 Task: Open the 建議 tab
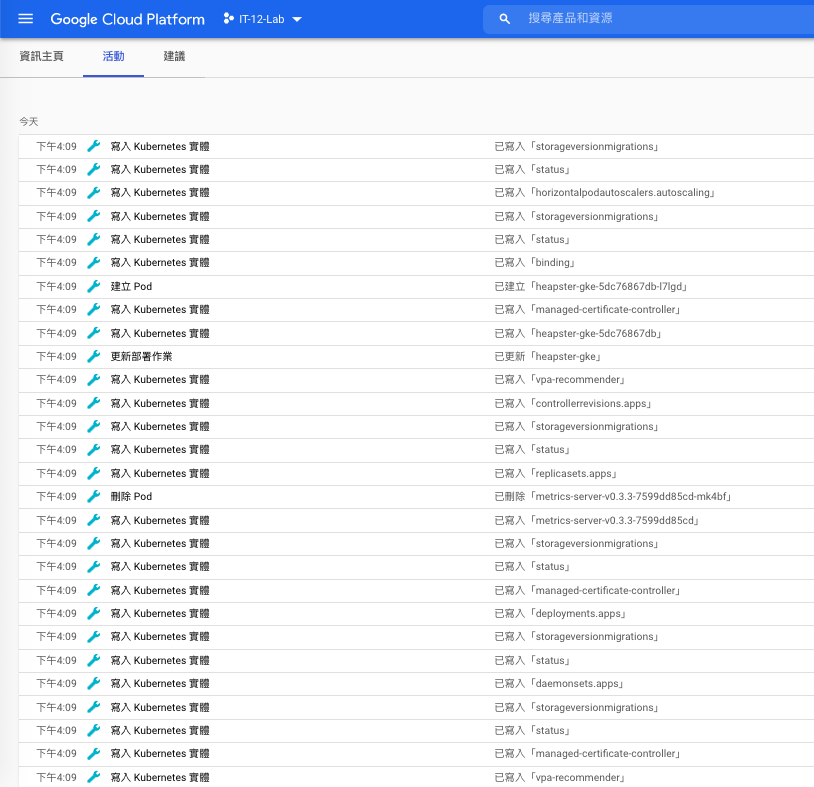(x=174, y=56)
